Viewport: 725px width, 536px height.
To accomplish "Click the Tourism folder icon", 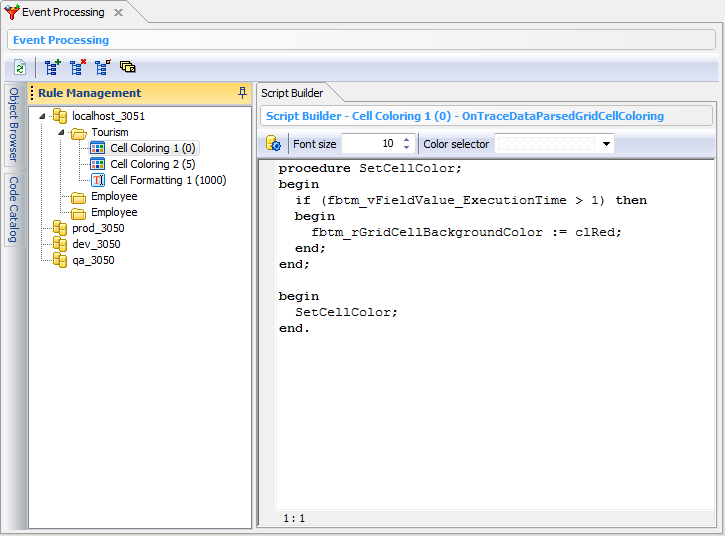I will 79,133.
